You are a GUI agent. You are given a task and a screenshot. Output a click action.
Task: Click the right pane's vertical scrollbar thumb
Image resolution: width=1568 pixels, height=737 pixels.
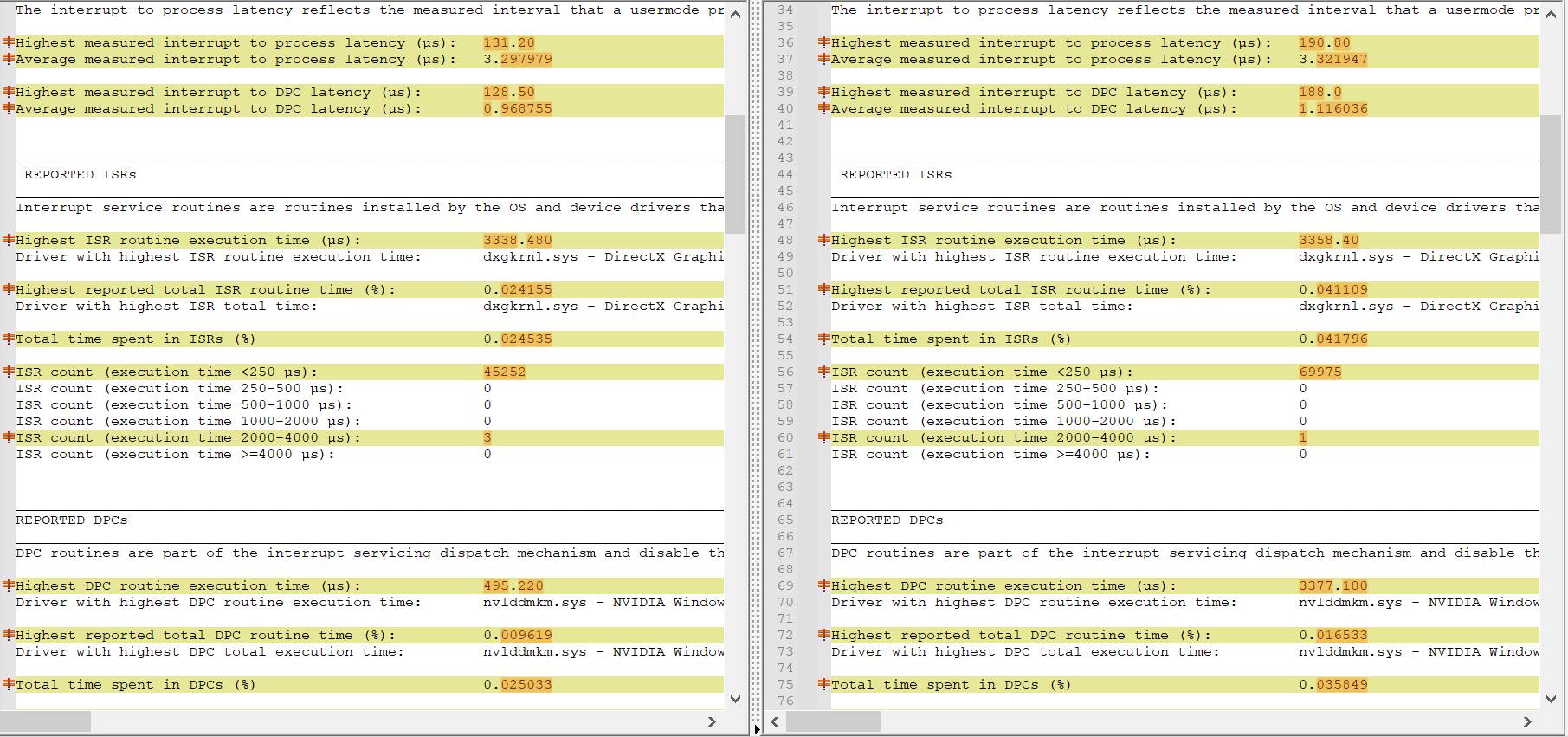pos(1551,173)
